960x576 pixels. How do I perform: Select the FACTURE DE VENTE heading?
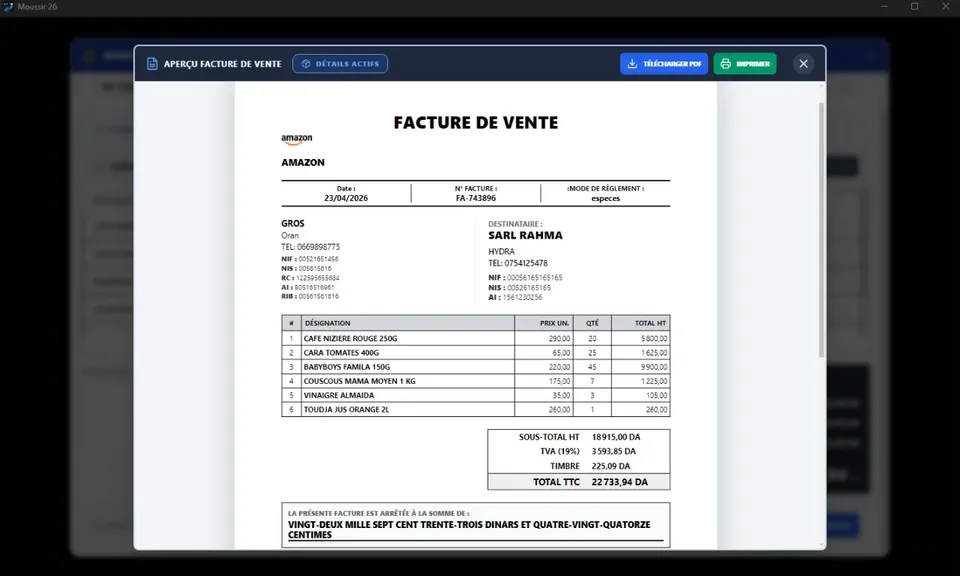(x=476, y=122)
